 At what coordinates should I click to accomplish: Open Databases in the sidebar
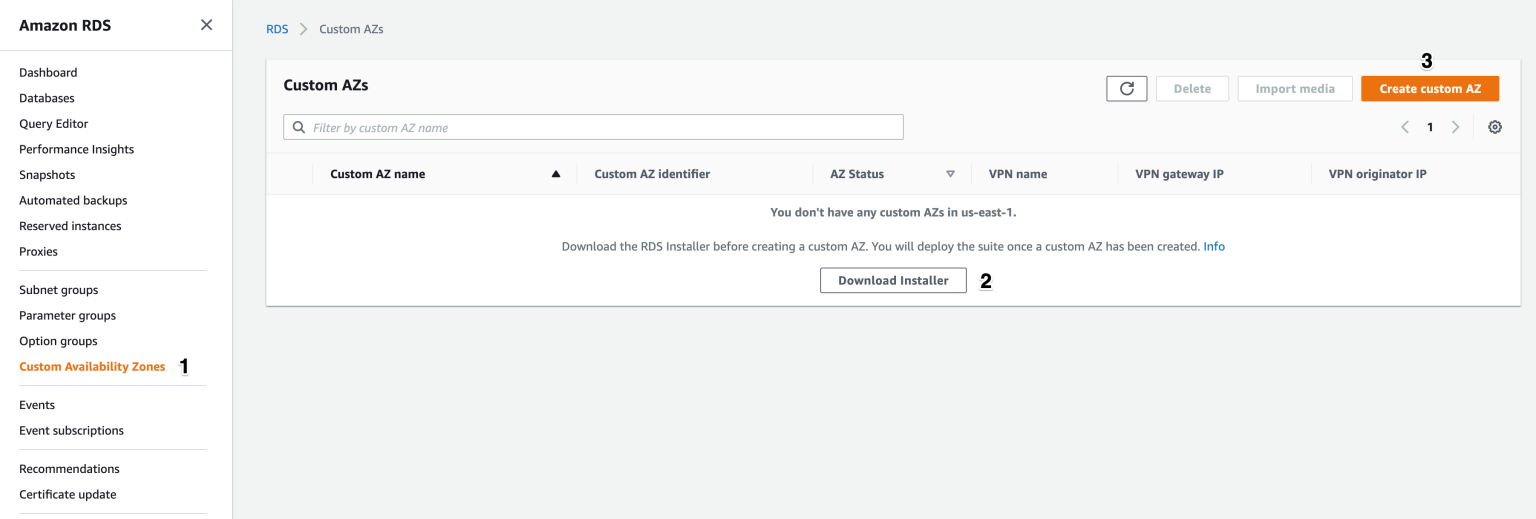click(47, 98)
